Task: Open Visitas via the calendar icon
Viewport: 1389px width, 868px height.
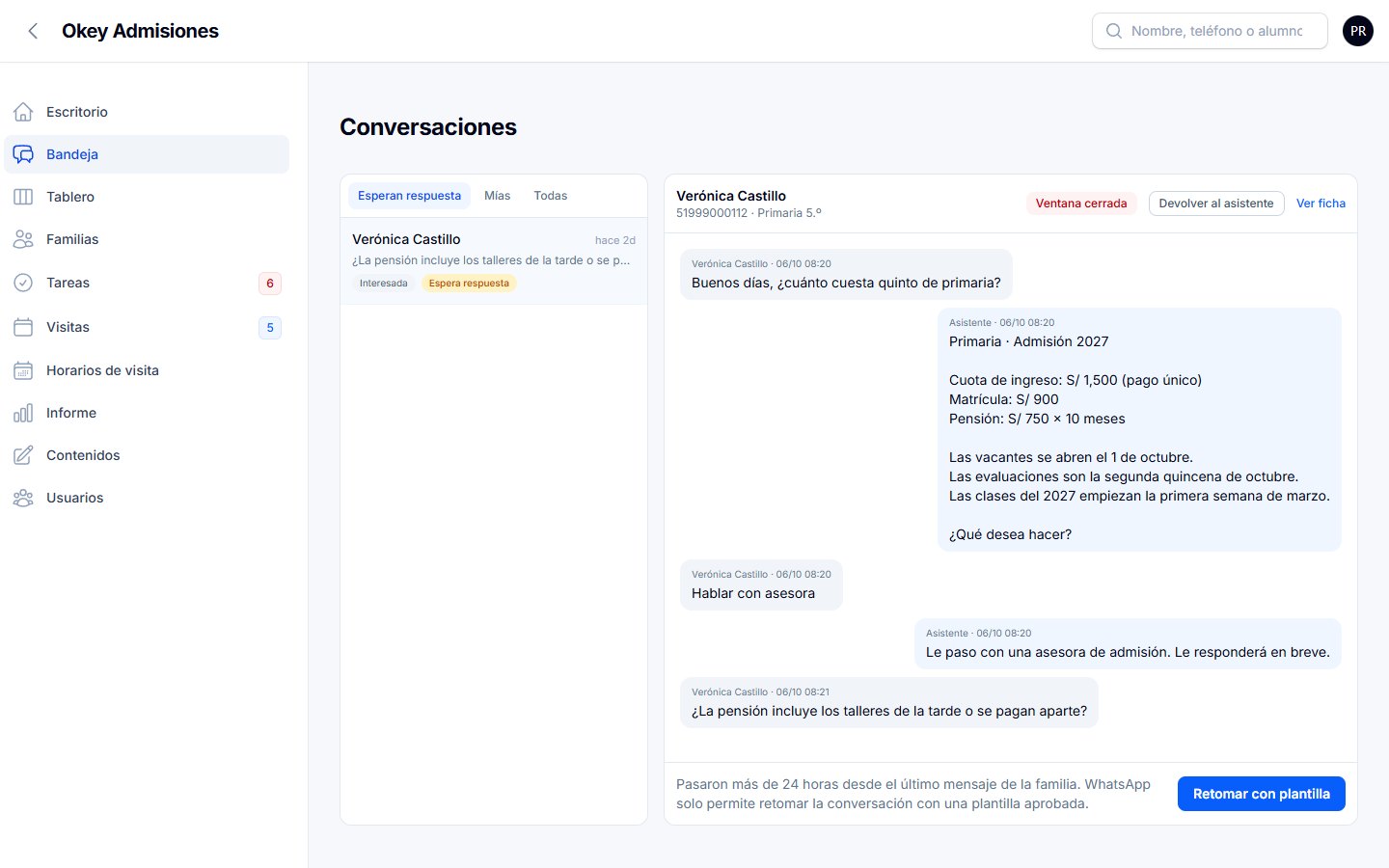Action: point(23,327)
